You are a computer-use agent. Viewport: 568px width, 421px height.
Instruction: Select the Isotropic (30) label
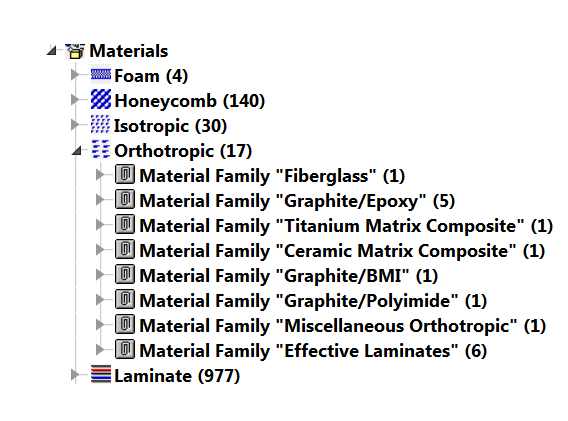[x=170, y=126]
